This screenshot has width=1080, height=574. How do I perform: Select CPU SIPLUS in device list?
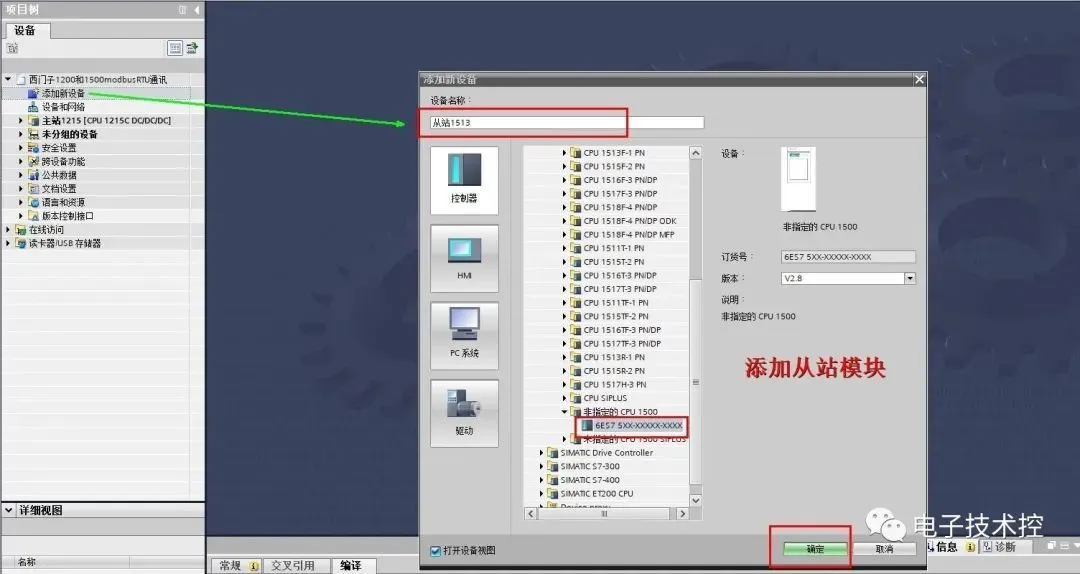pyautogui.click(x=605, y=398)
